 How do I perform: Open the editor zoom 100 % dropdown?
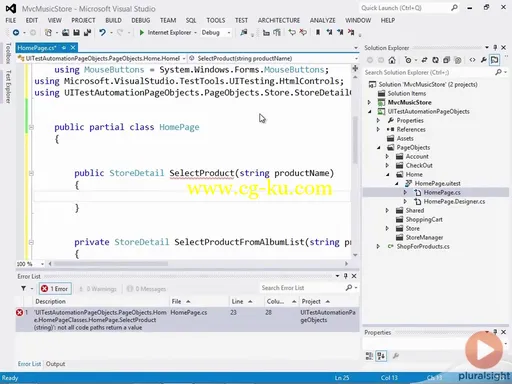point(42,264)
